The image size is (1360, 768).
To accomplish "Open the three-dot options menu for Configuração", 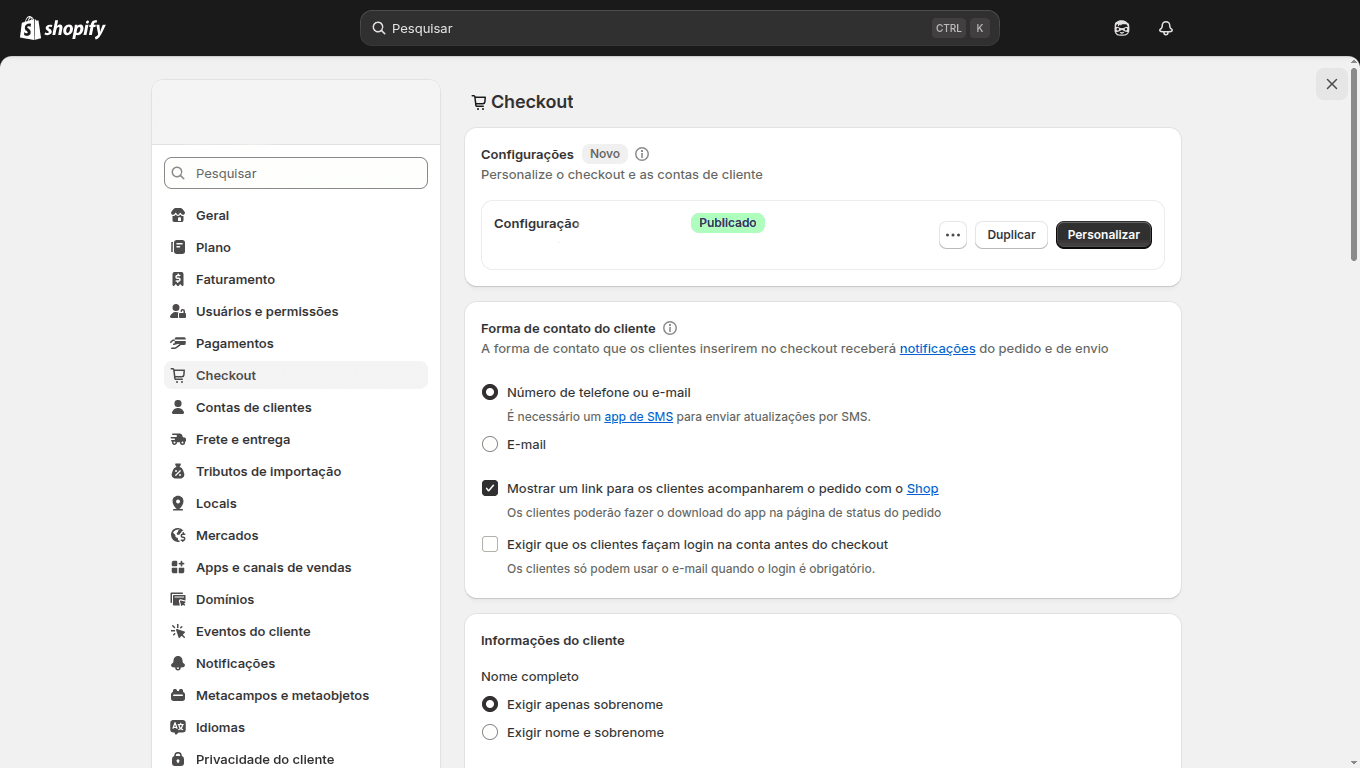I will [x=952, y=234].
